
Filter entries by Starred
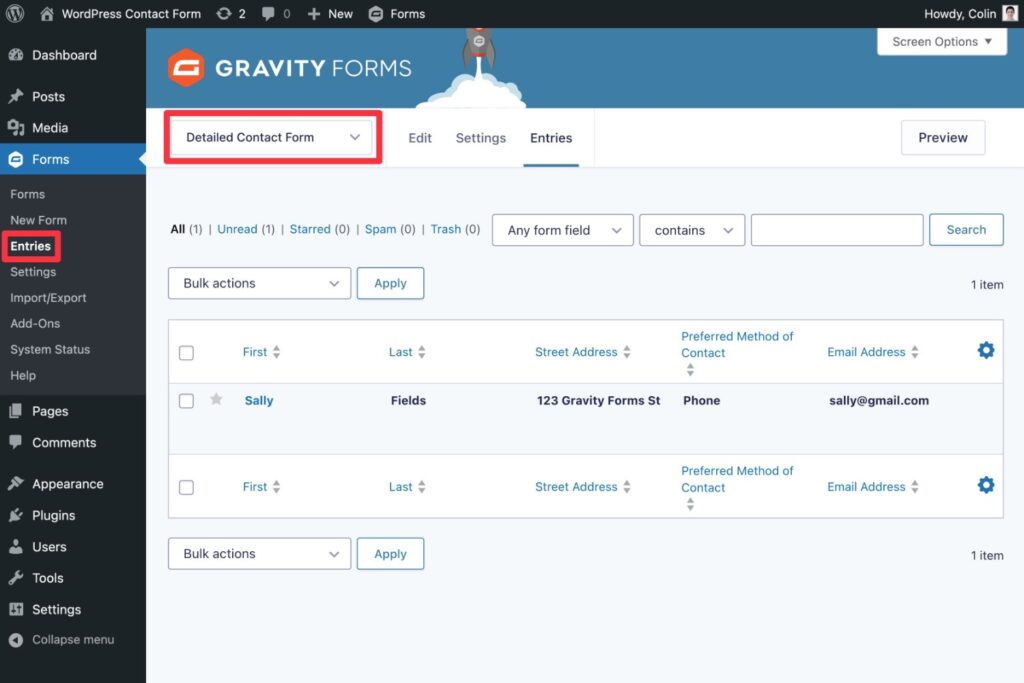point(310,229)
